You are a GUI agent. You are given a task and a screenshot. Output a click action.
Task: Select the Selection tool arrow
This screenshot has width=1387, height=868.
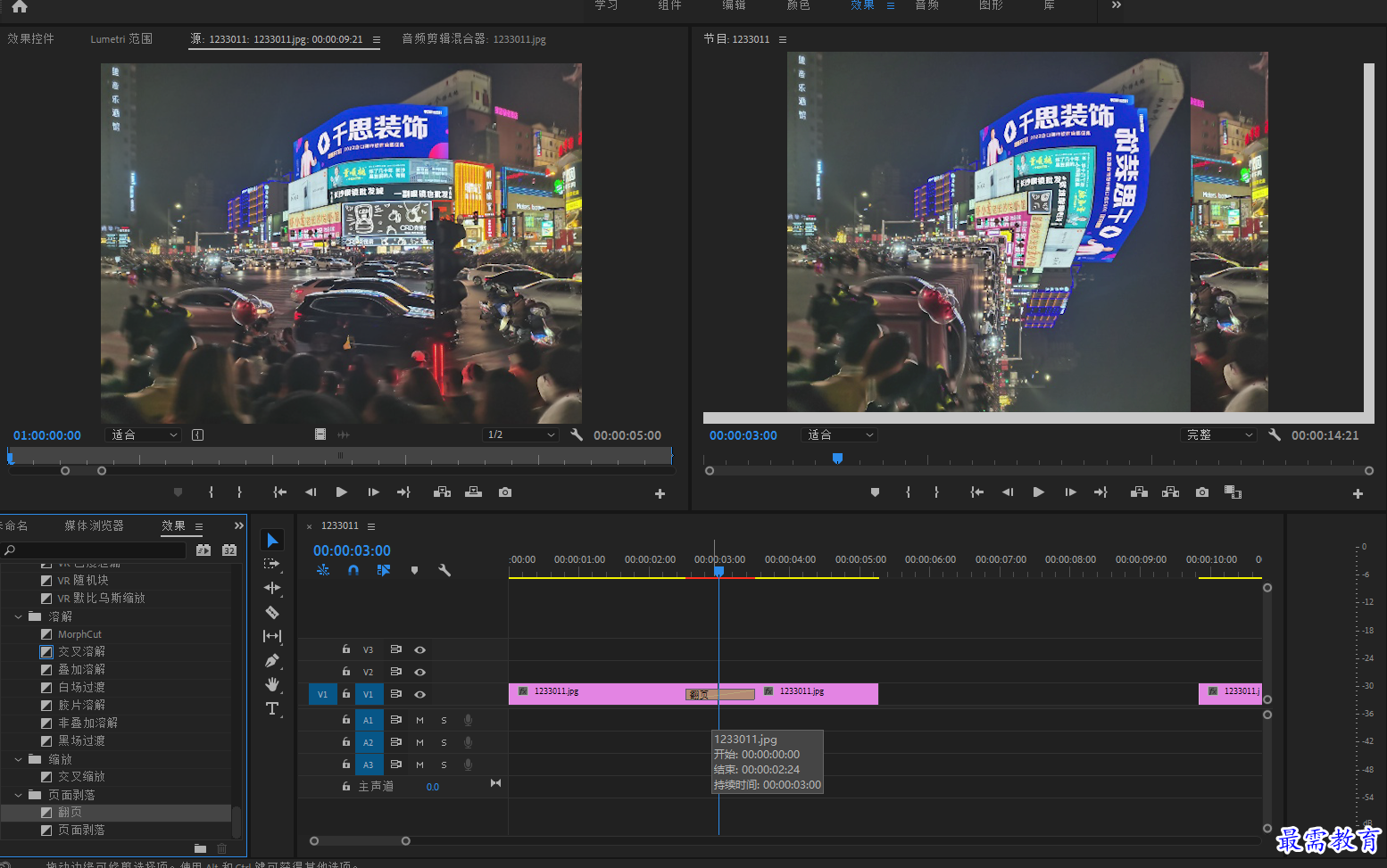click(272, 541)
